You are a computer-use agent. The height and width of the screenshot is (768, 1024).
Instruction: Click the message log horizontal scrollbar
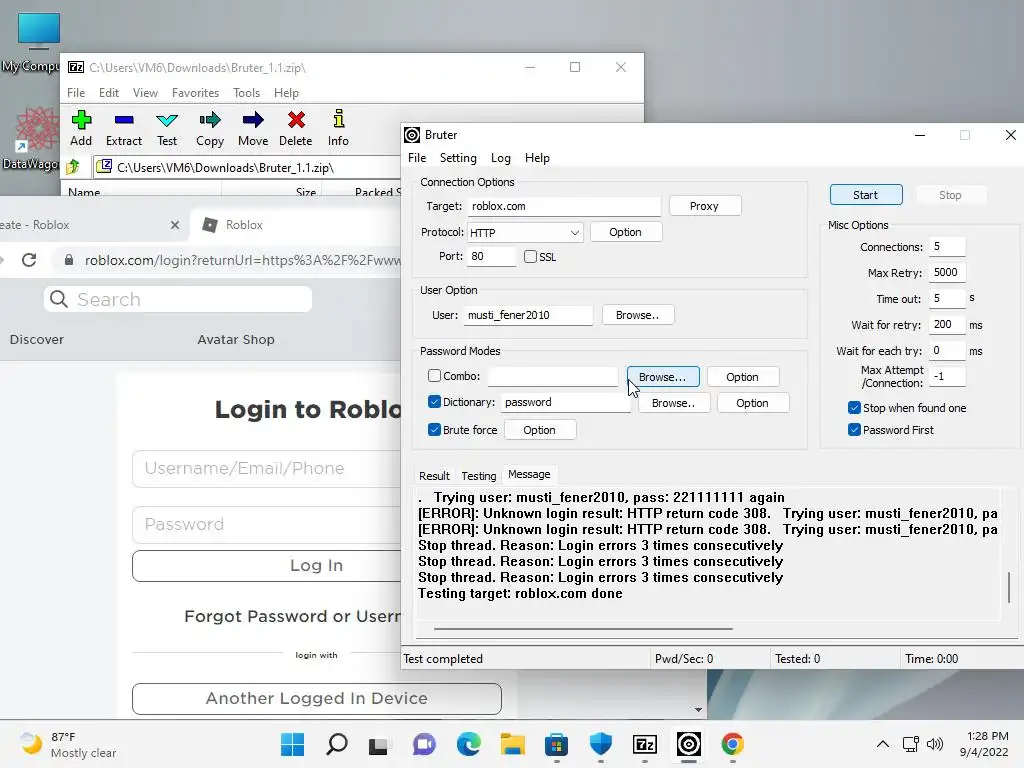pos(583,629)
